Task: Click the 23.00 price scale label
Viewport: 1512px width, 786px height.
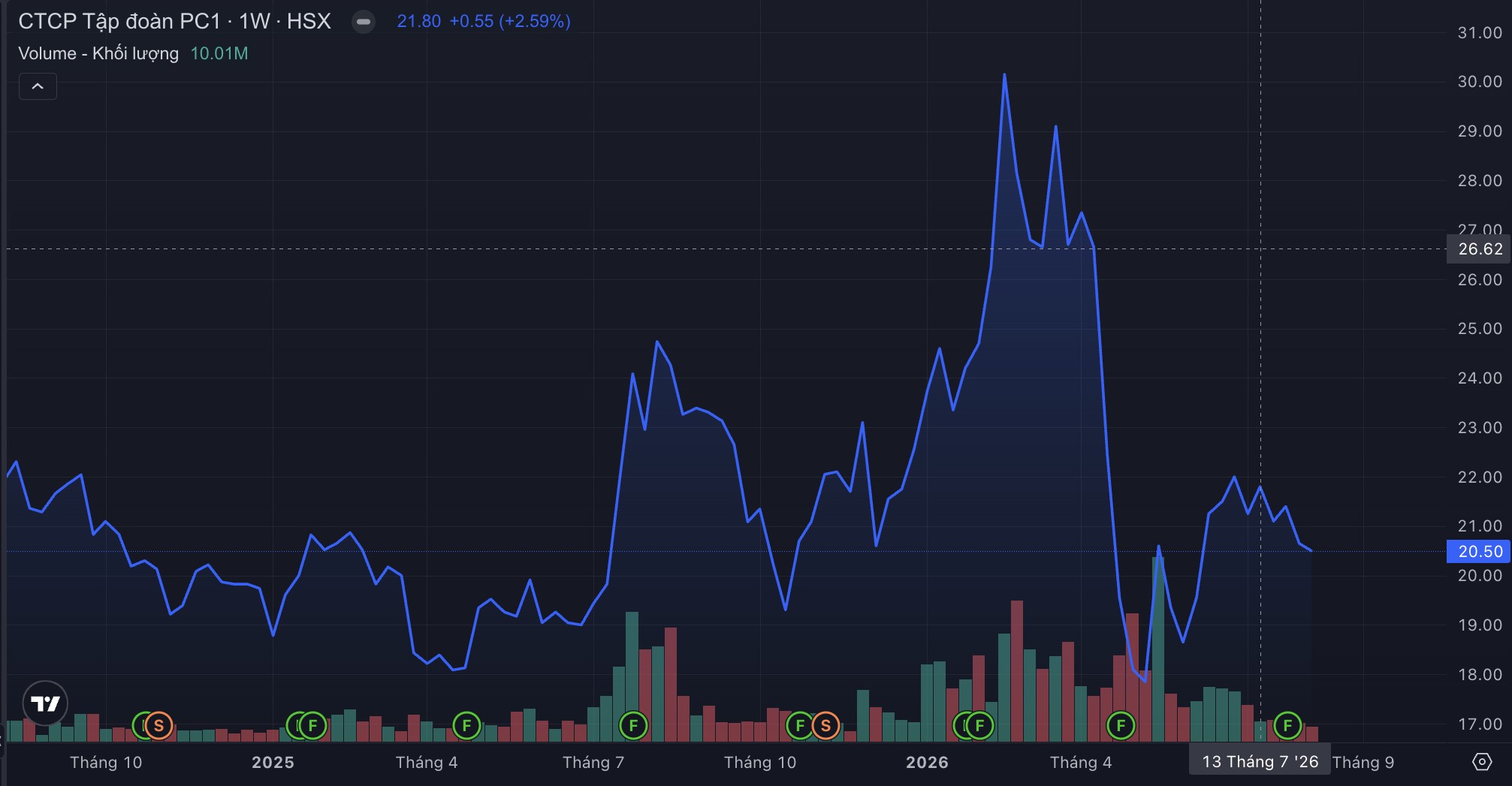Action: [x=1480, y=428]
